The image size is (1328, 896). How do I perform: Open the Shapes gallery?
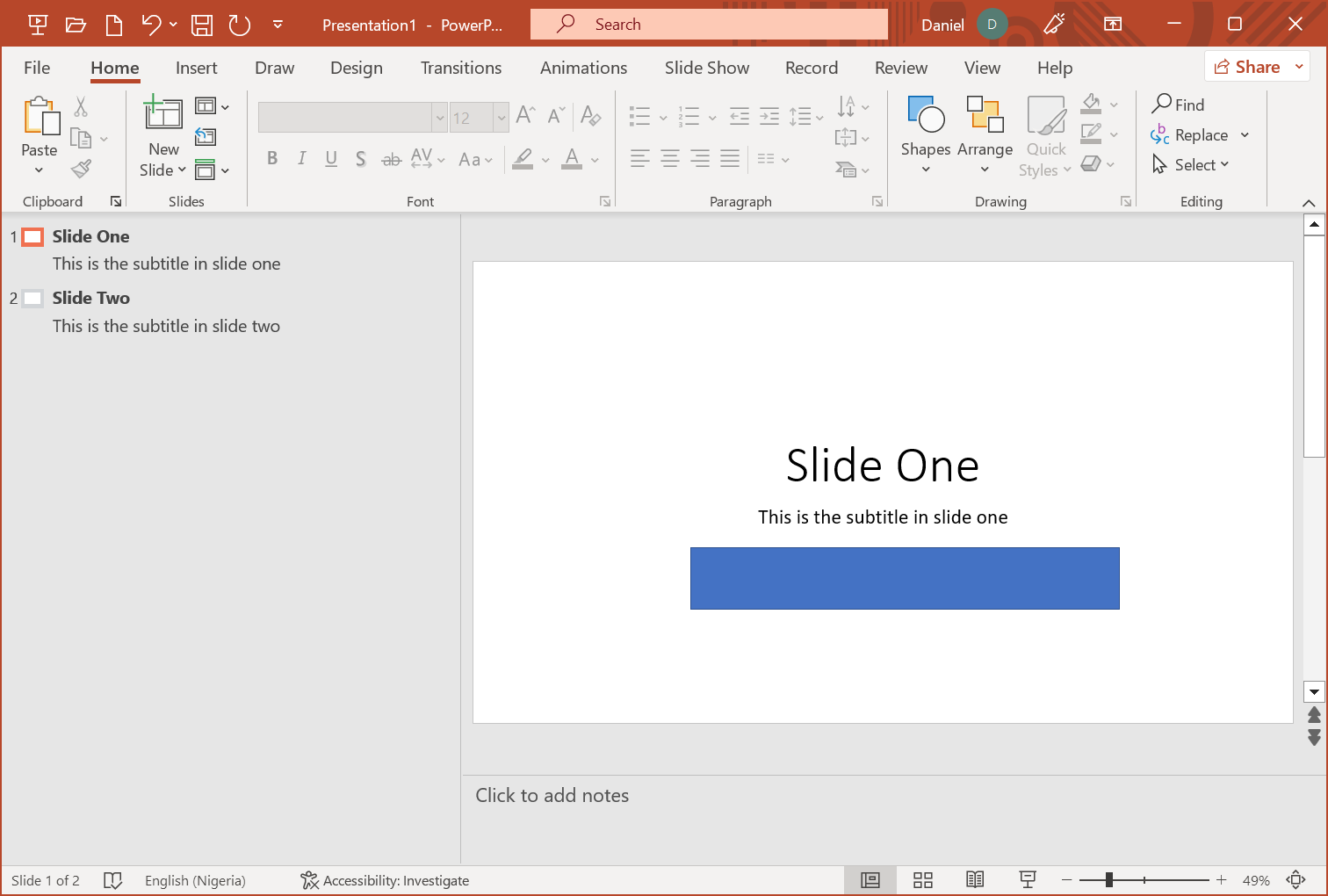[925, 134]
